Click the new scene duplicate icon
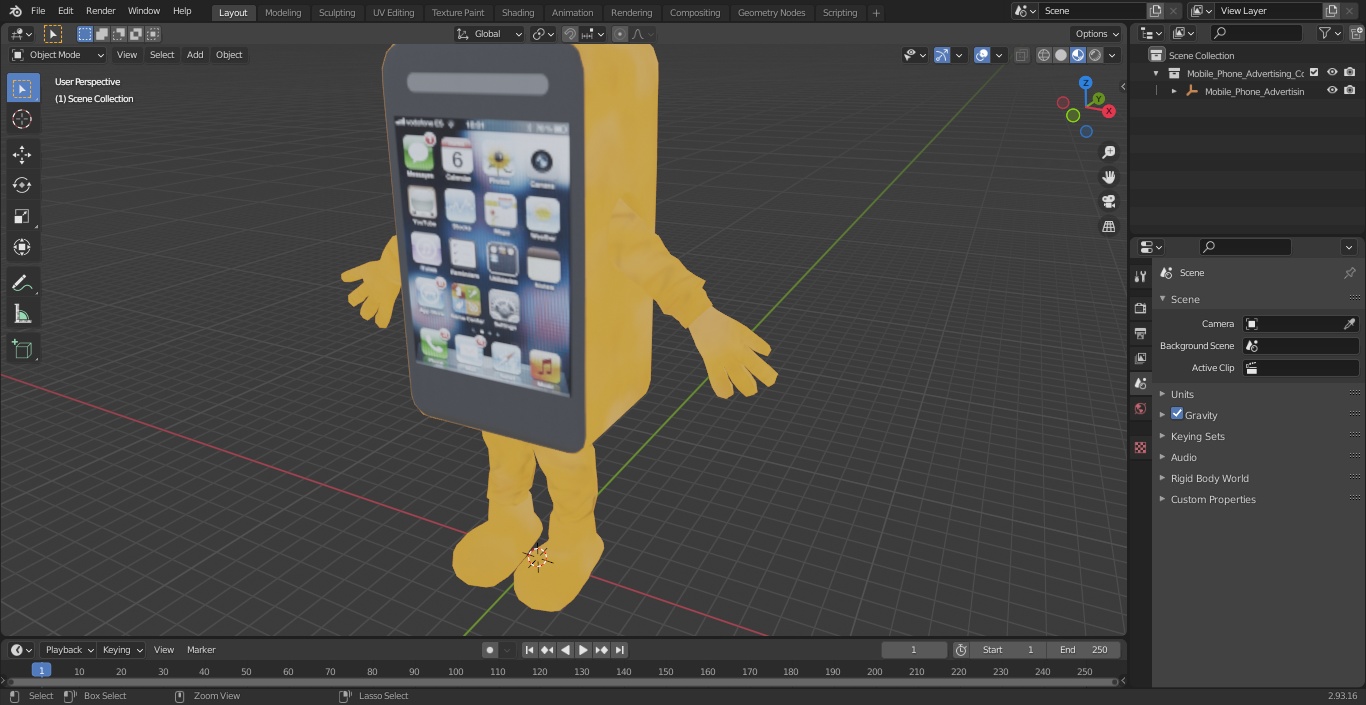 (x=1155, y=11)
